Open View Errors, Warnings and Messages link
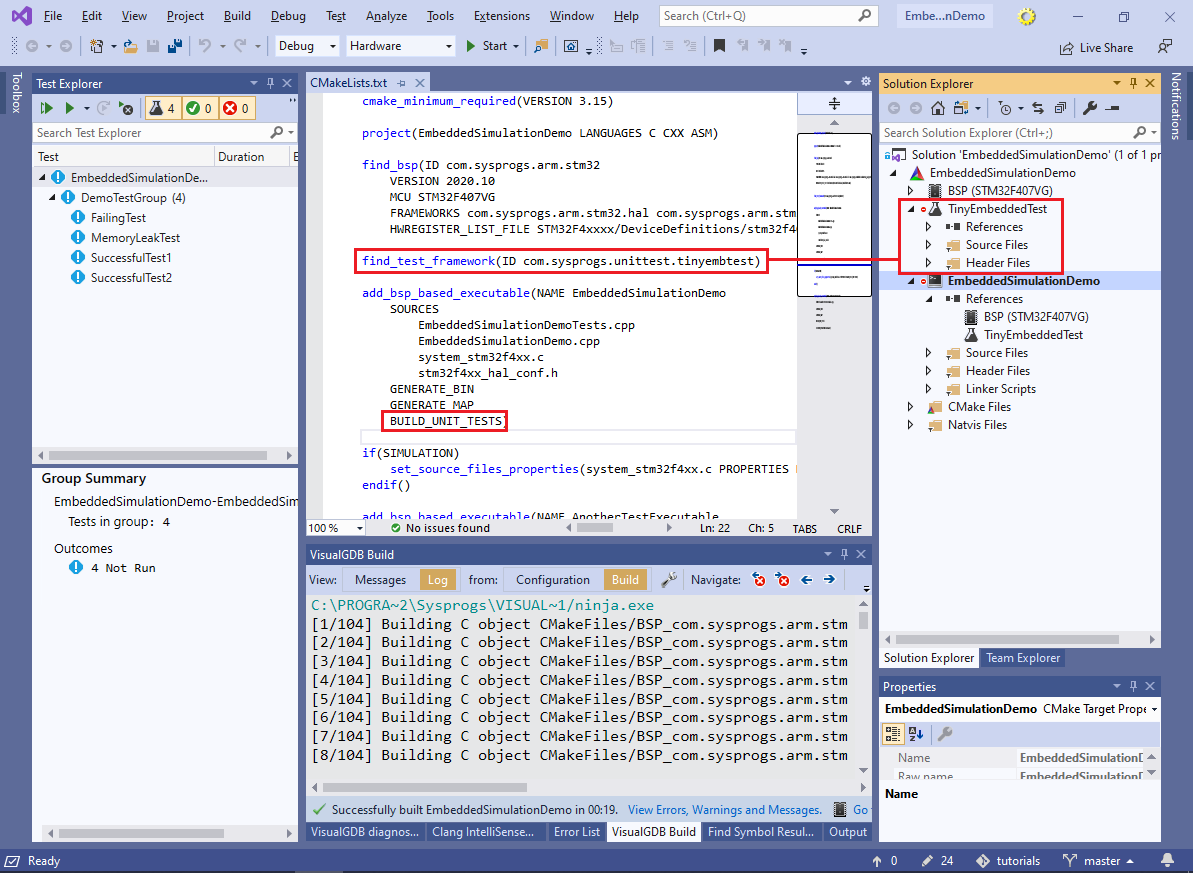 (724, 810)
